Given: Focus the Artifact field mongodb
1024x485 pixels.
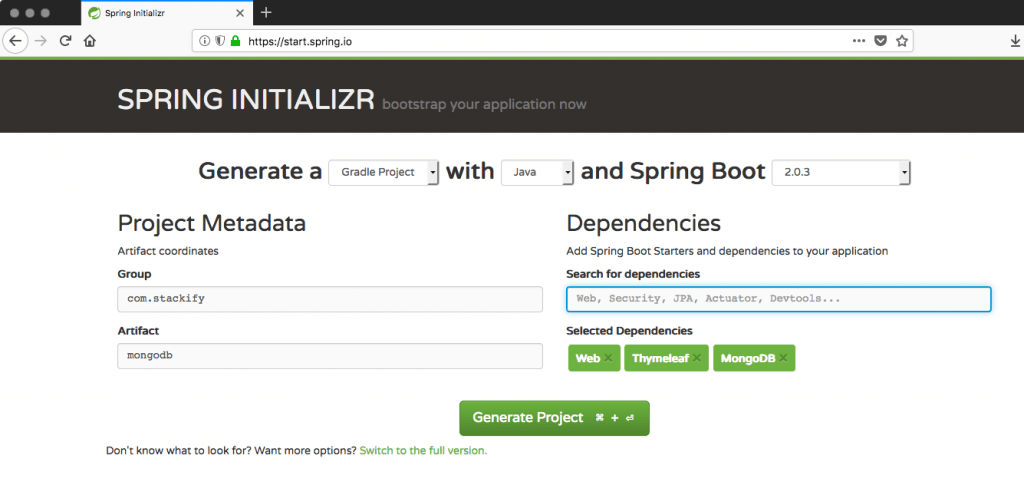Looking at the screenshot, I should click(x=330, y=356).
